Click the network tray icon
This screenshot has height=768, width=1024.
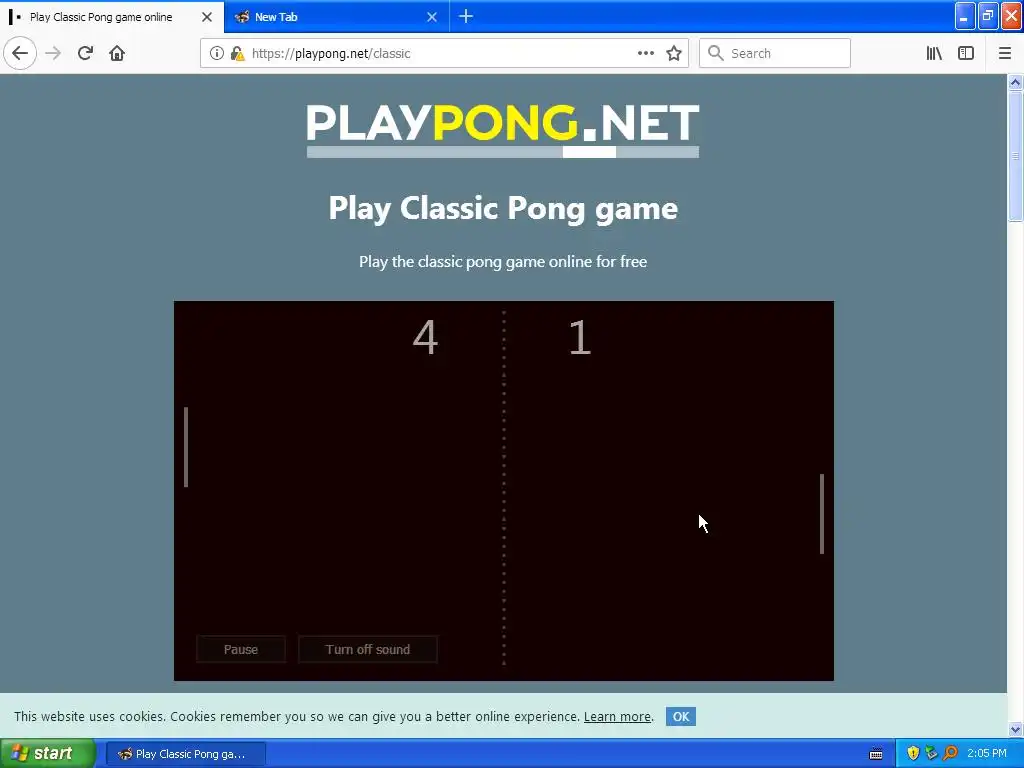click(931, 754)
